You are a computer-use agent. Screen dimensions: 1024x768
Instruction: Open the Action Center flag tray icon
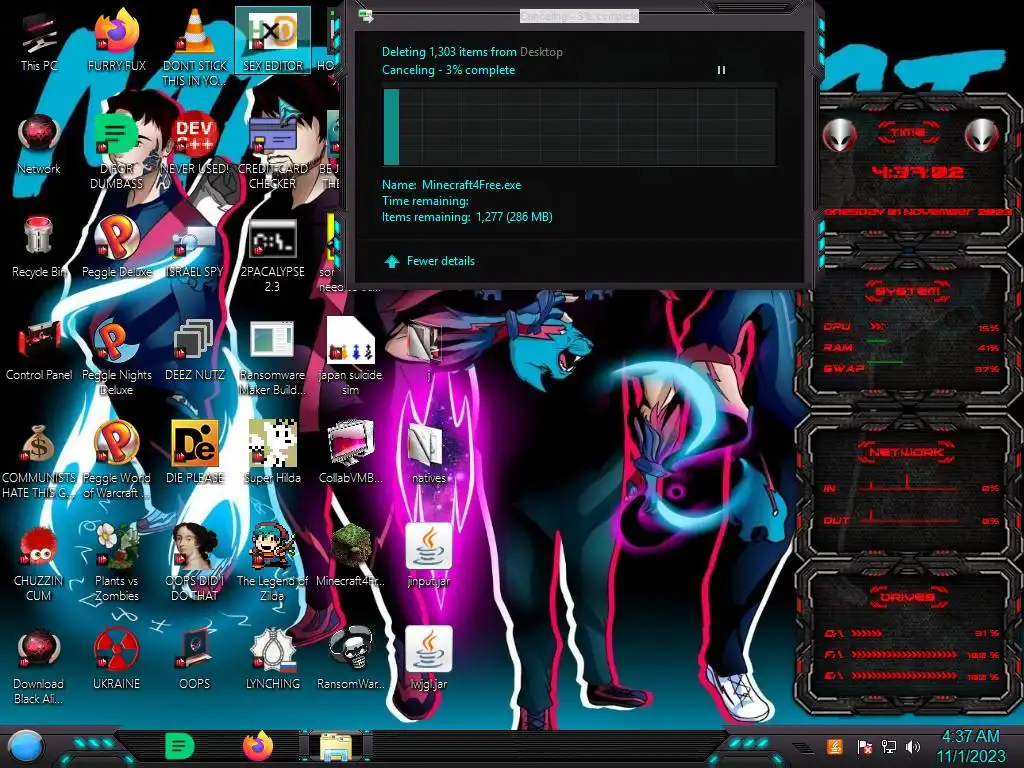click(864, 746)
